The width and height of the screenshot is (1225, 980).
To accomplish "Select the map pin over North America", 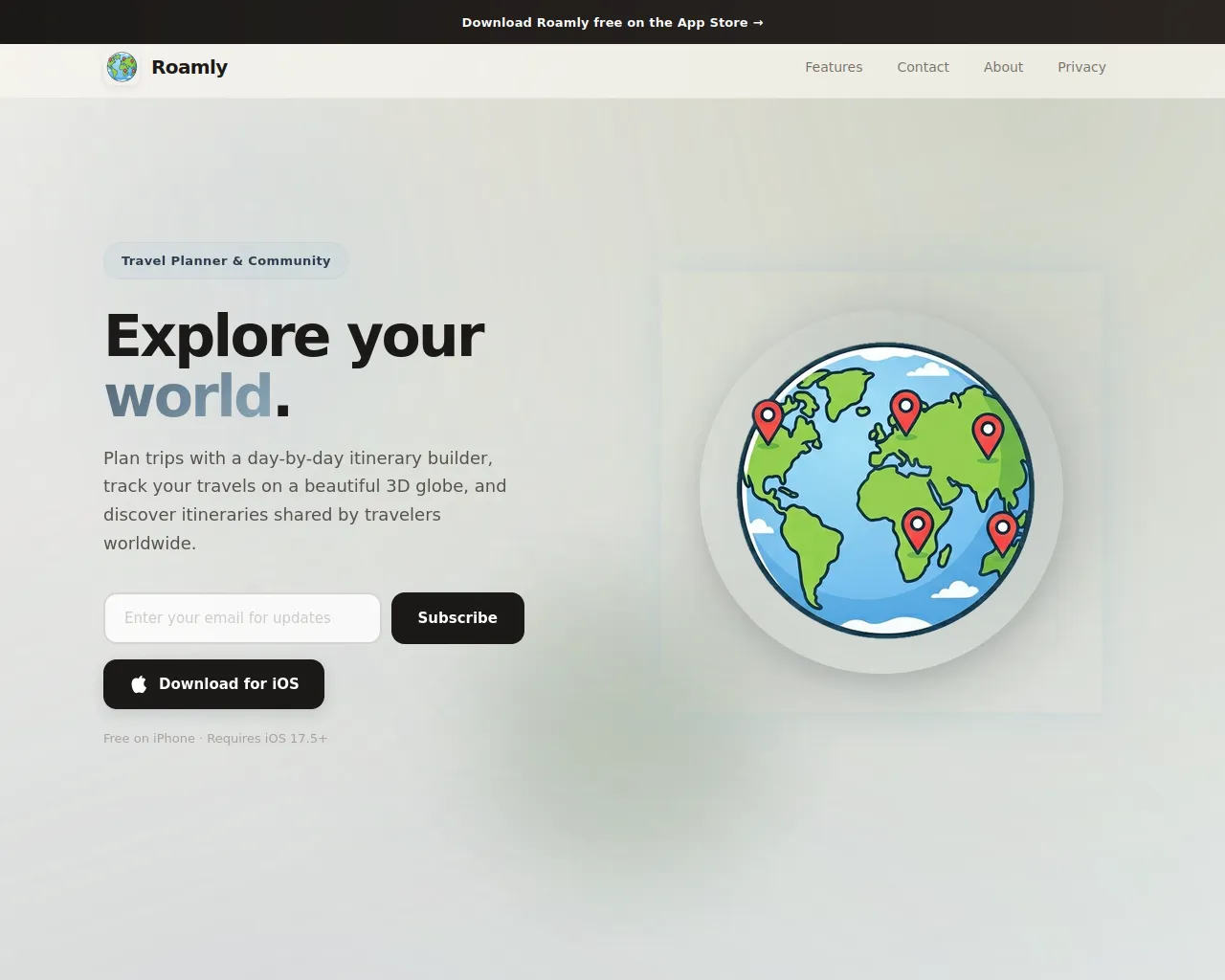I will (768, 419).
